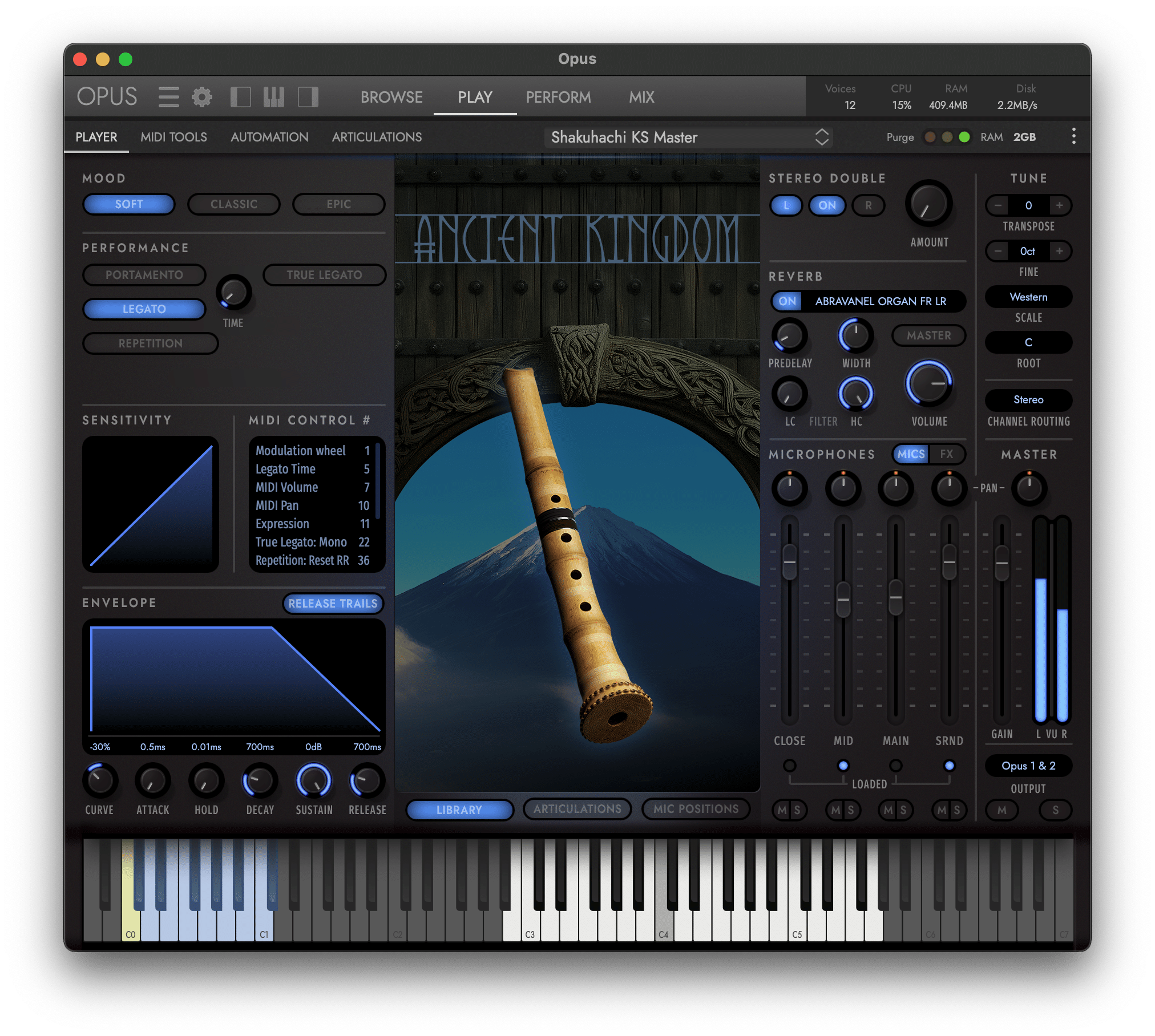1155x1036 pixels.
Task: Click the Master Gain fader handle
Action: (1002, 562)
